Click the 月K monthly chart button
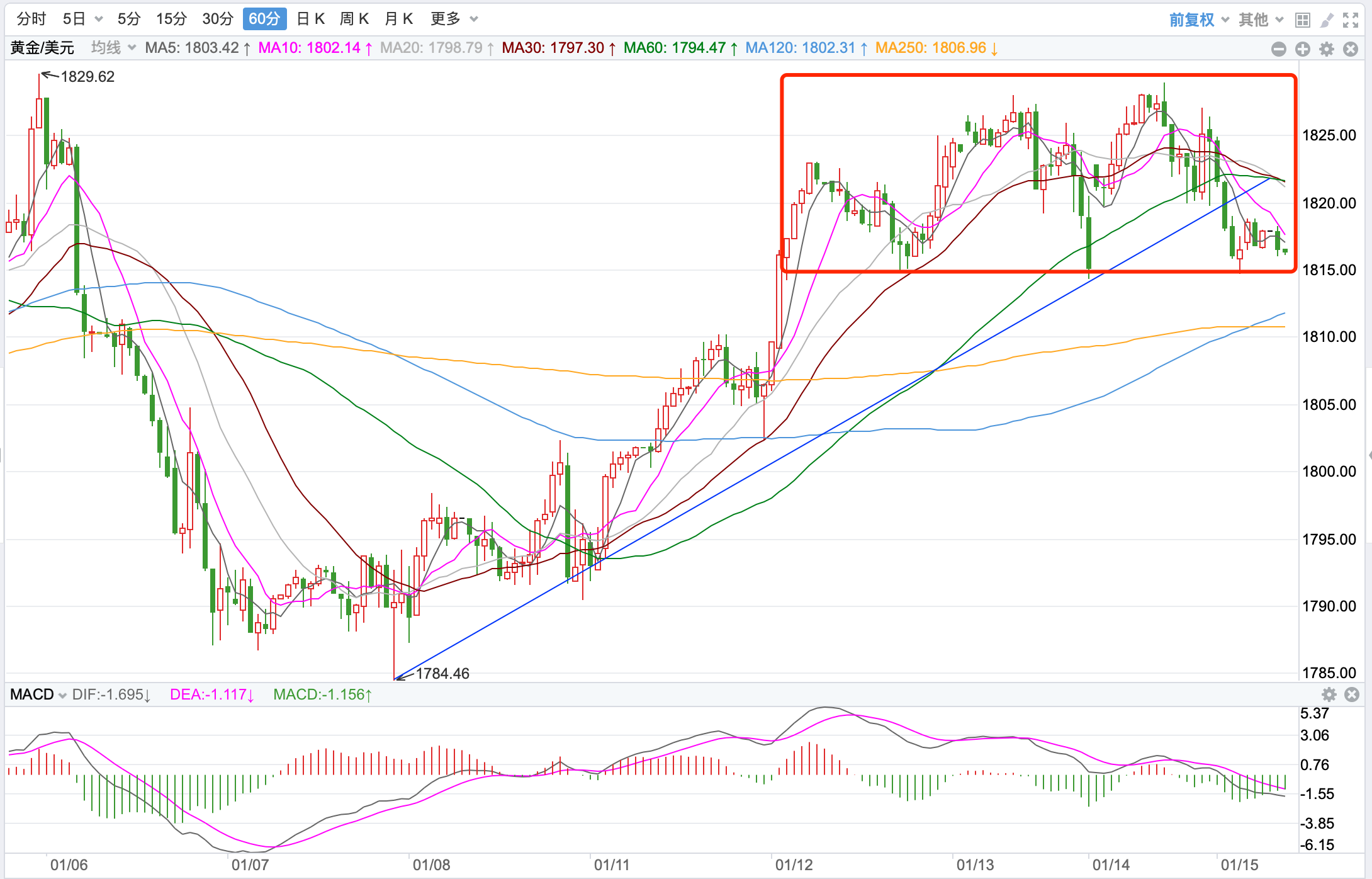 click(x=398, y=19)
